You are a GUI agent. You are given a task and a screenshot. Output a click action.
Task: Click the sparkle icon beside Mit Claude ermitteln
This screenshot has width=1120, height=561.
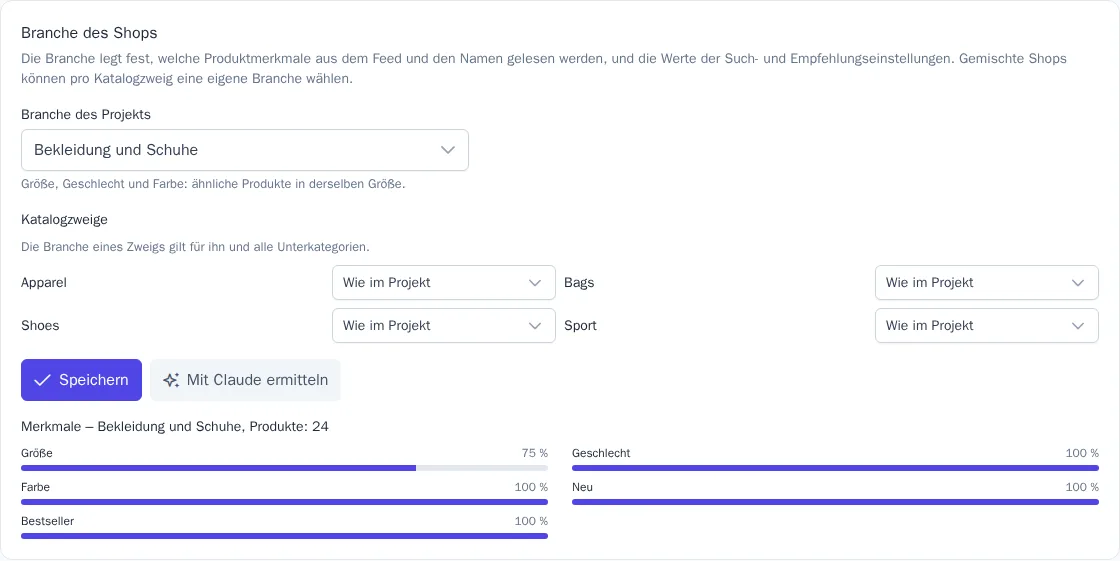[x=171, y=380]
